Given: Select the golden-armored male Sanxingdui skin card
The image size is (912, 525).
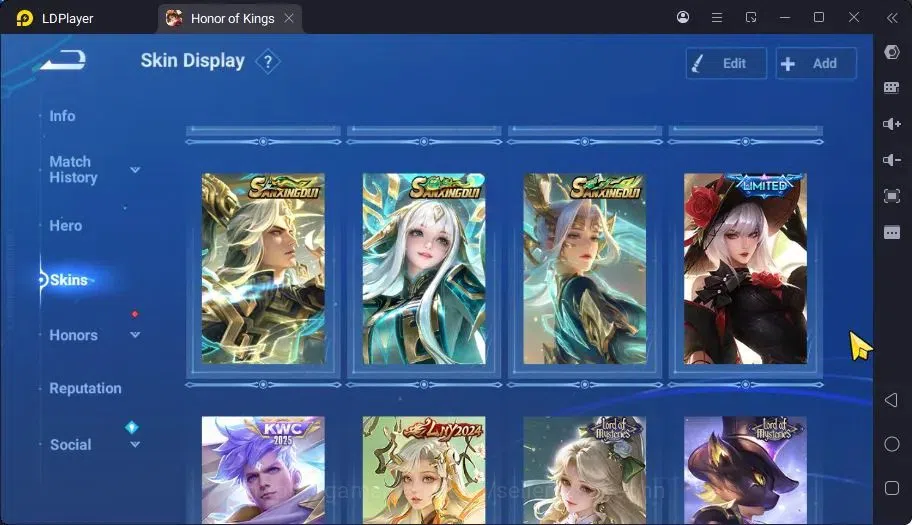Looking at the screenshot, I should (x=263, y=269).
